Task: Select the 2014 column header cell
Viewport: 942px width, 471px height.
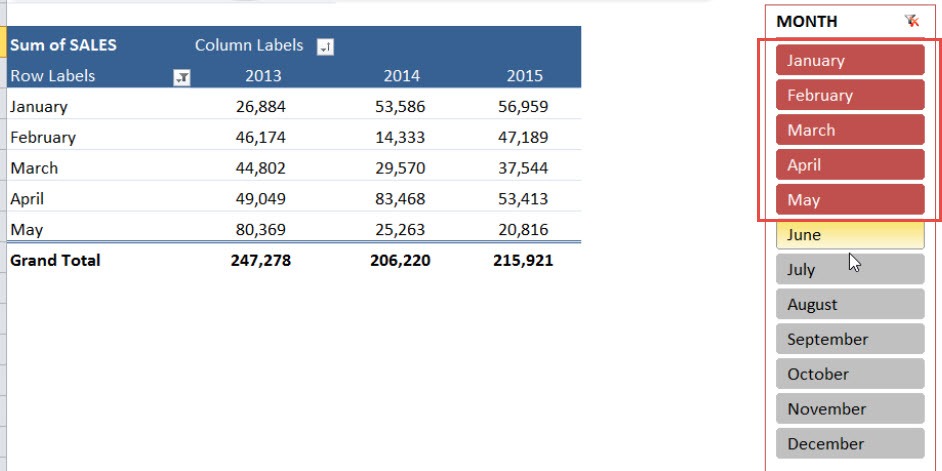Action: 402,76
